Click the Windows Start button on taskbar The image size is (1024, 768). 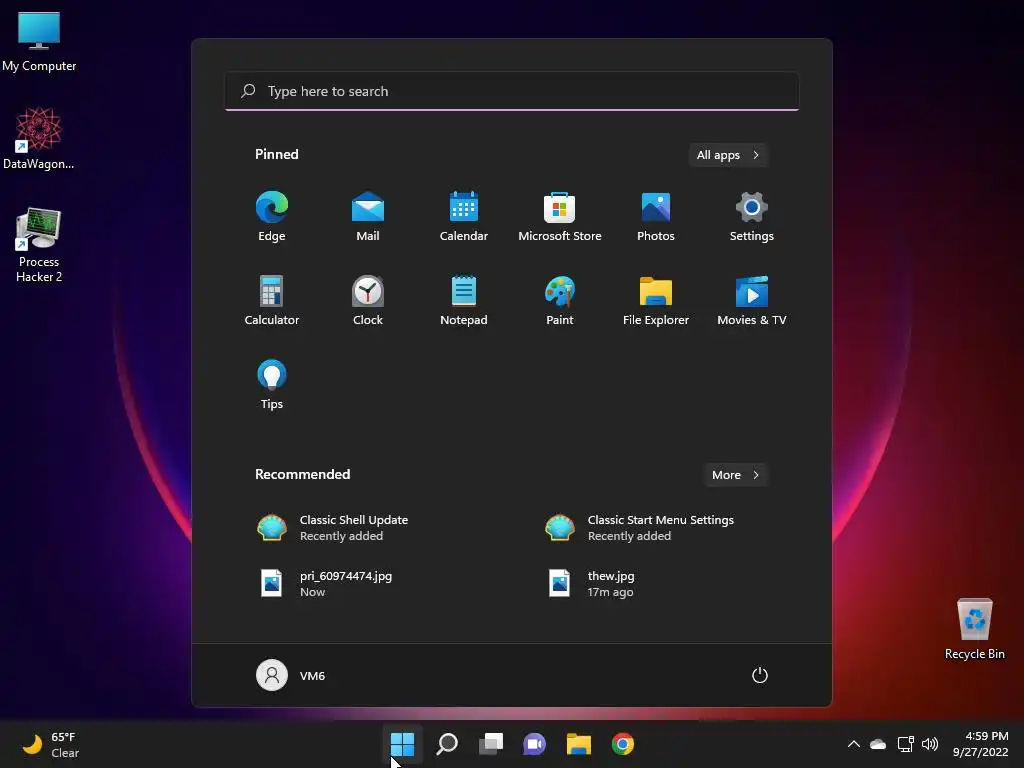click(x=402, y=744)
